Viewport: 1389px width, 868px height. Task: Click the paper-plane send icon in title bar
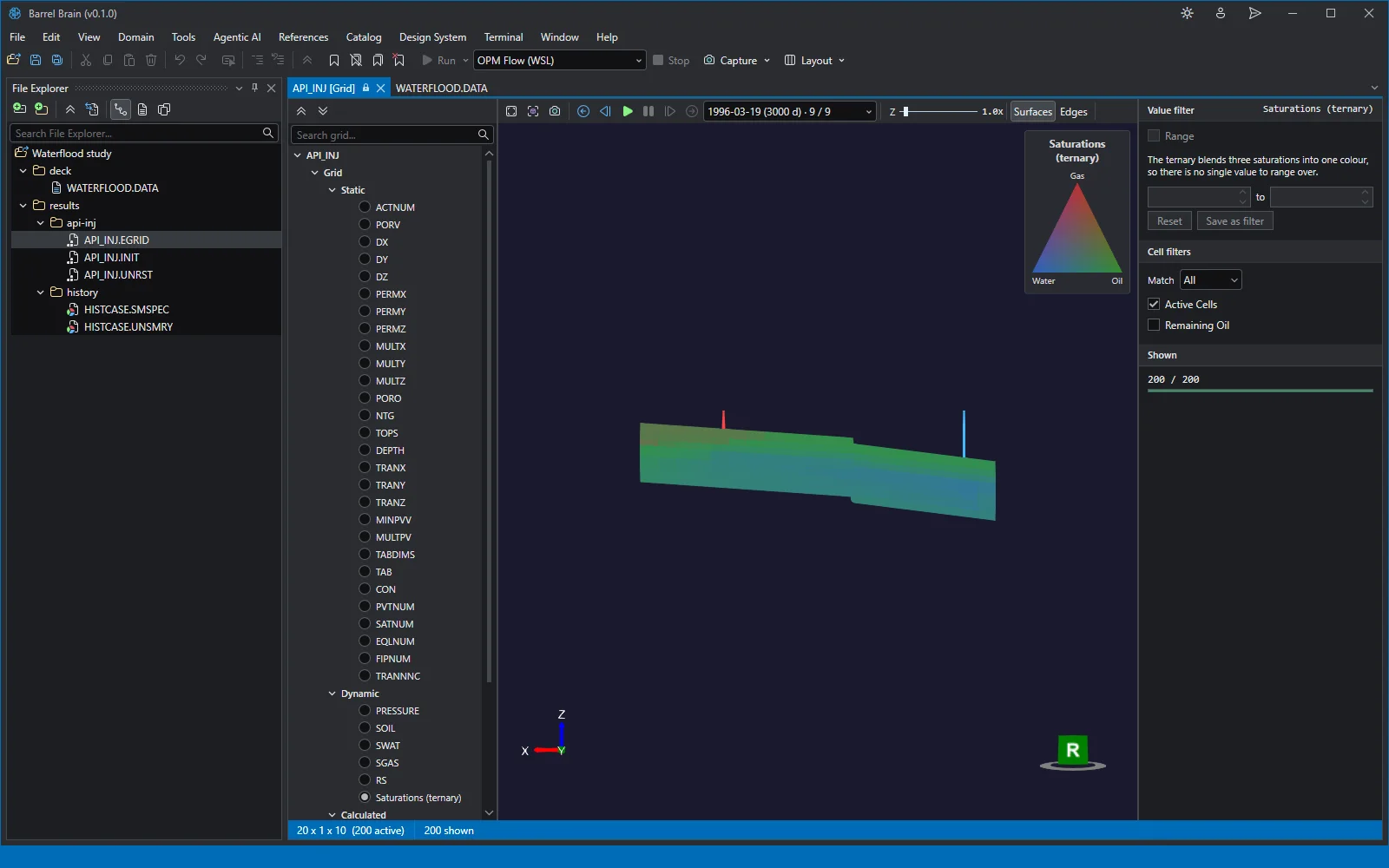coord(1254,13)
